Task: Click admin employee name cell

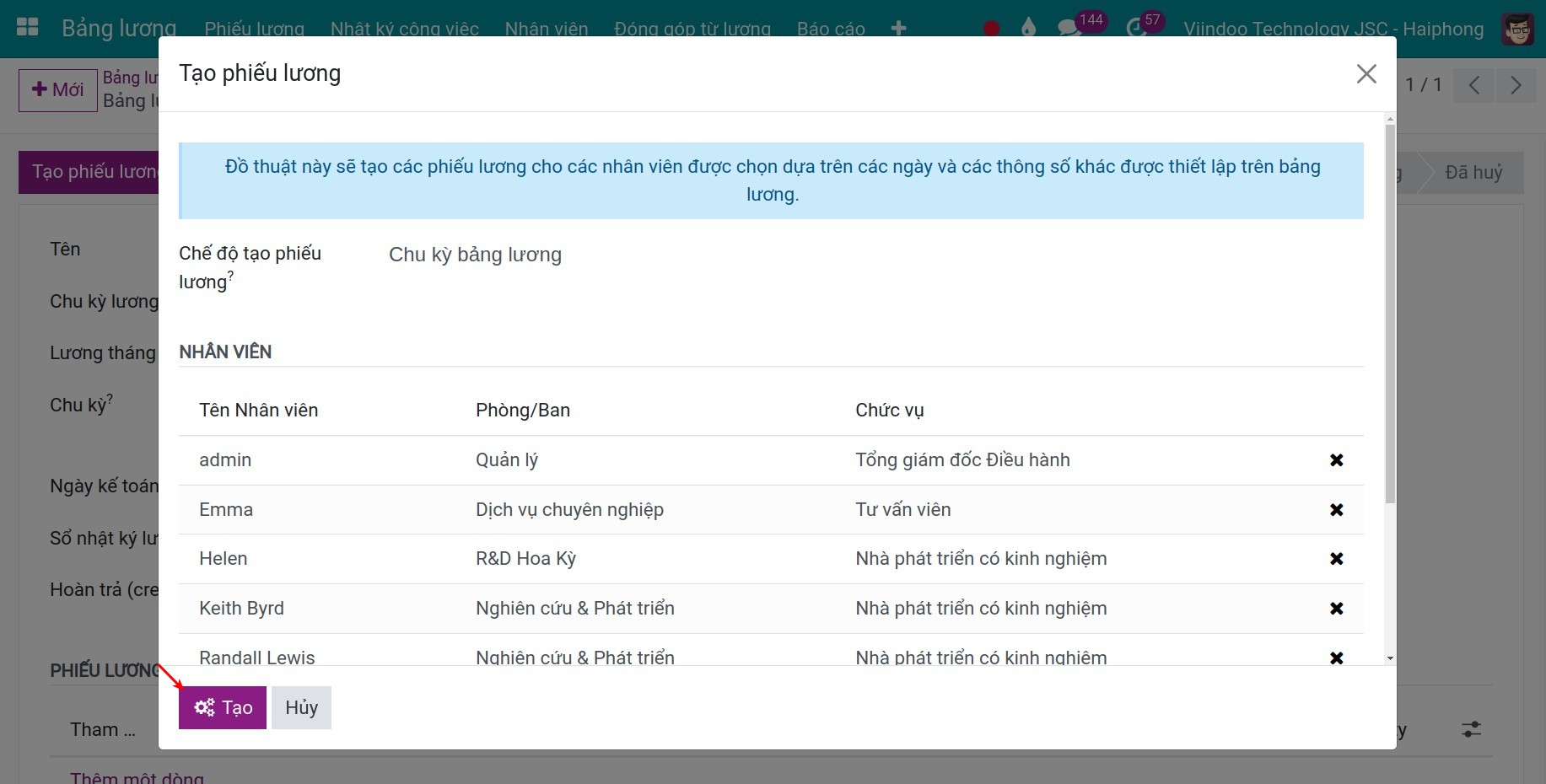Action: click(x=225, y=459)
